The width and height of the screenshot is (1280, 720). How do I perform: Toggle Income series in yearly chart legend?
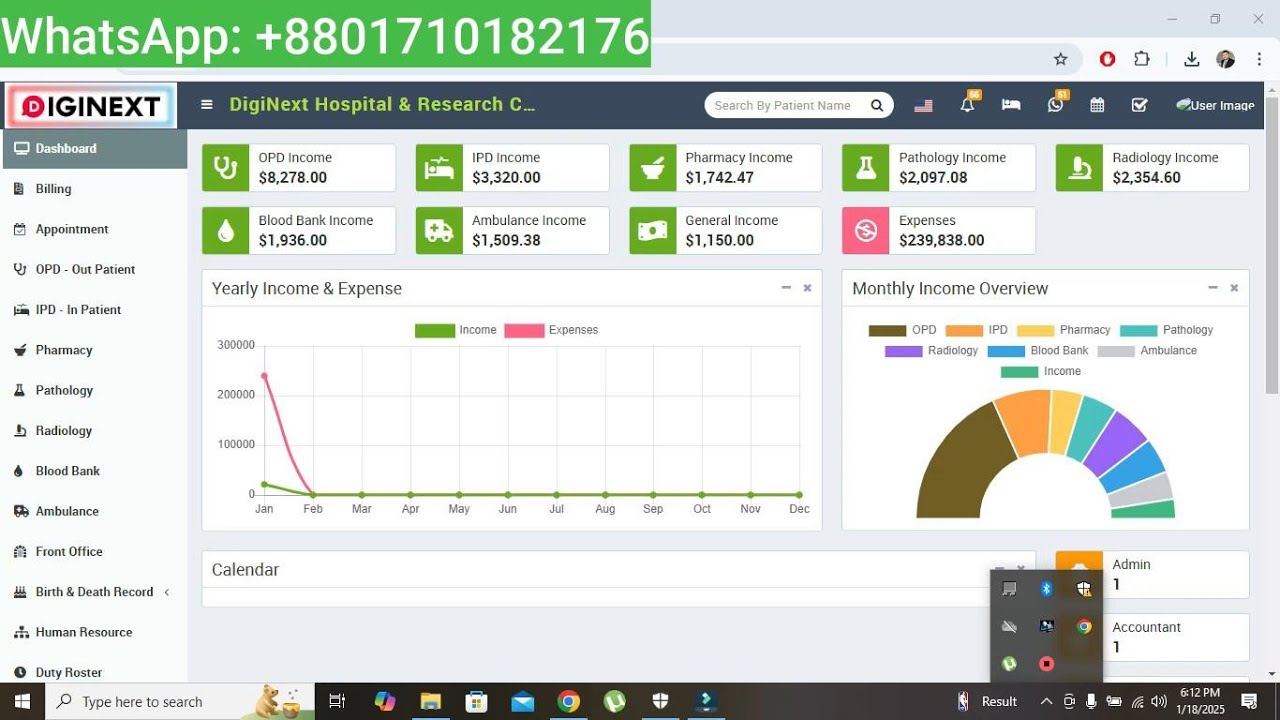(456, 330)
